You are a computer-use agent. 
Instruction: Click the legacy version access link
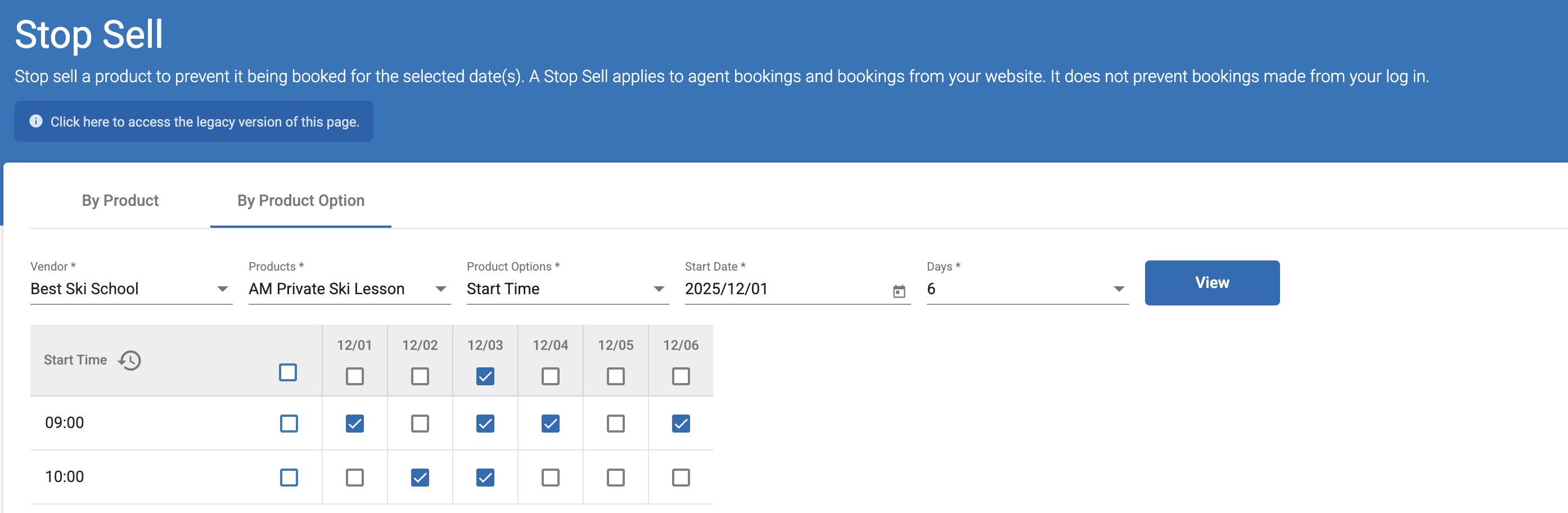(x=205, y=121)
